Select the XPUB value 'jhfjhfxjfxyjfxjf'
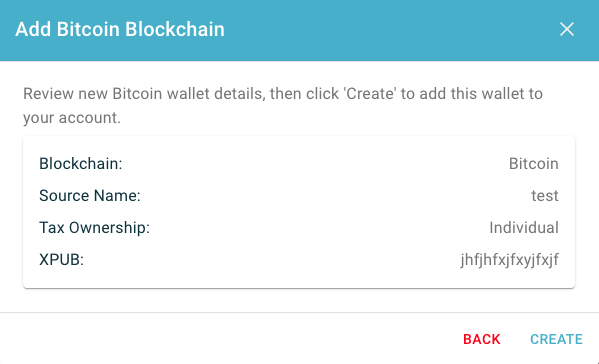Image resolution: width=599 pixels, height=364 pixels. [510, 260]
